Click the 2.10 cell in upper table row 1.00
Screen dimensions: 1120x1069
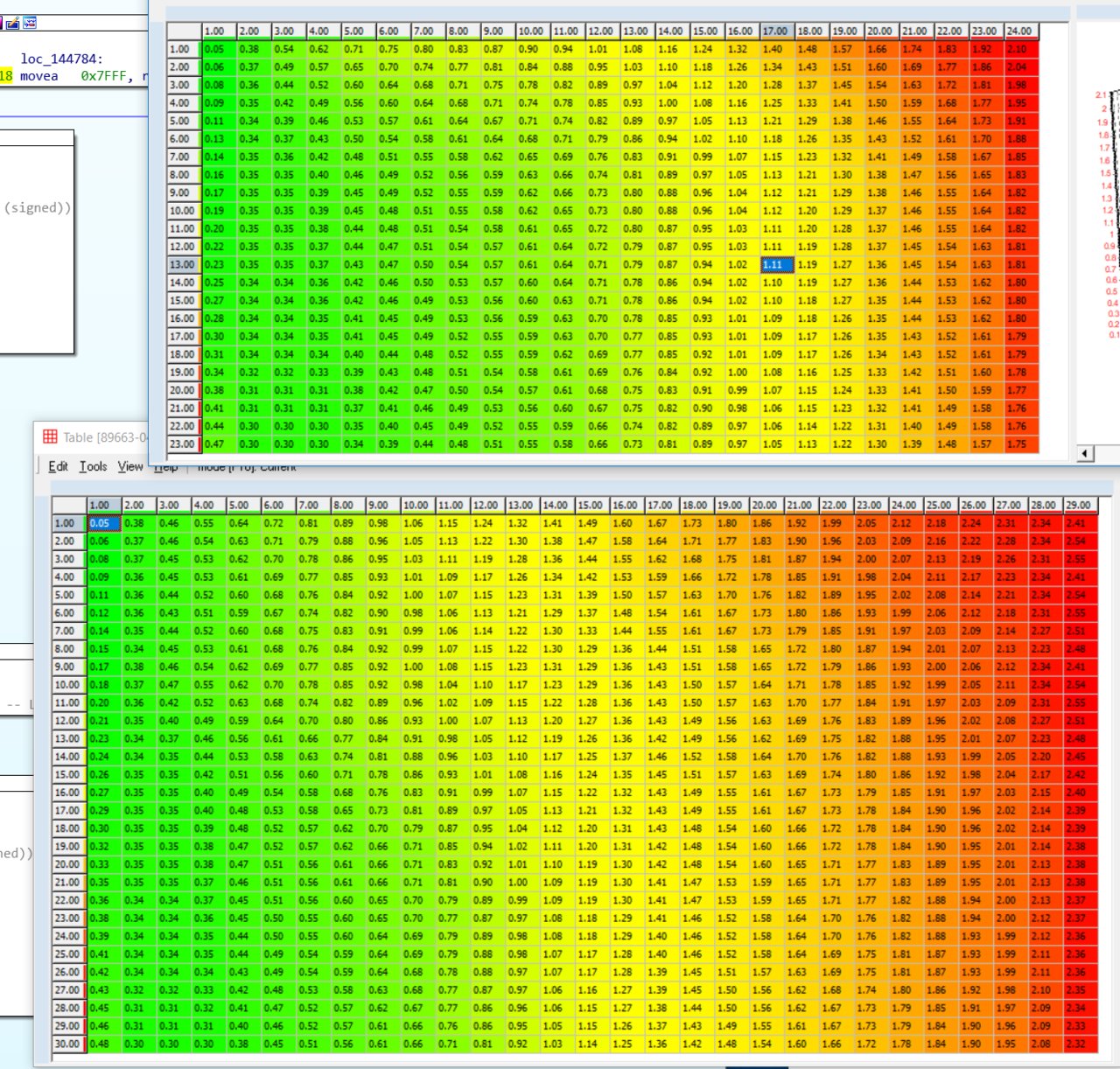pyautogui.click(x=1020, y=49)
